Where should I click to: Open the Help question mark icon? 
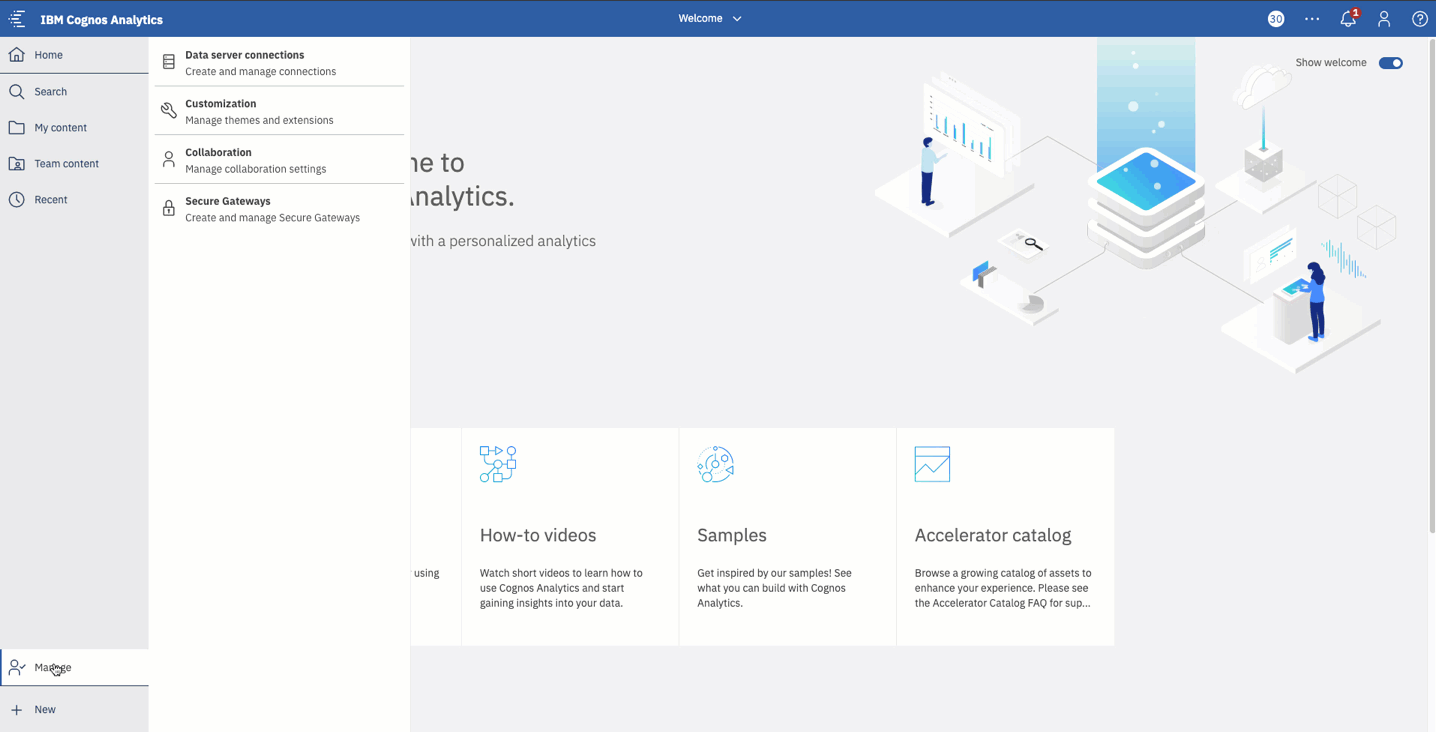pos(1420,19)
